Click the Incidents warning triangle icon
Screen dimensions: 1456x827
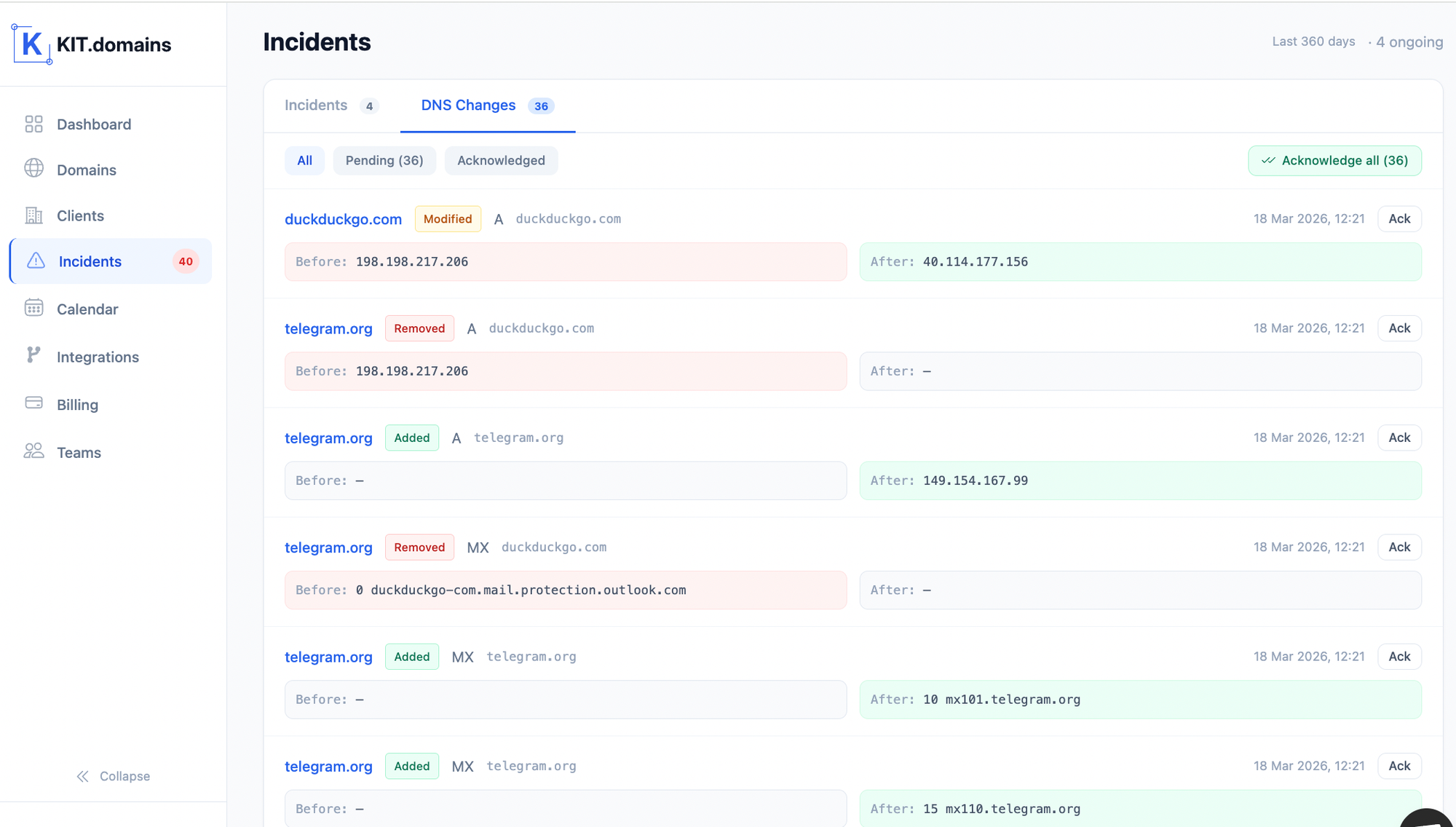[x=34, y=261]
